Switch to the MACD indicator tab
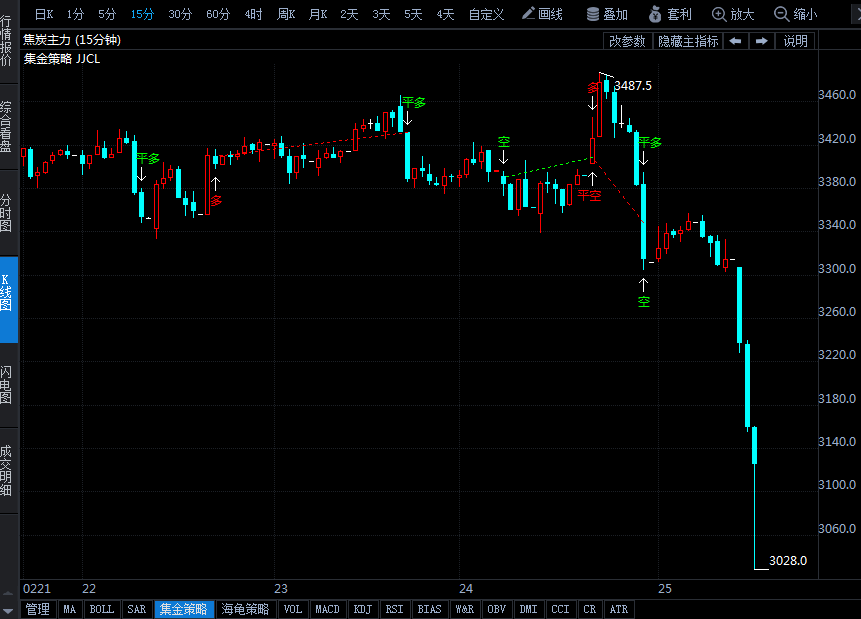 pos(327,609)
